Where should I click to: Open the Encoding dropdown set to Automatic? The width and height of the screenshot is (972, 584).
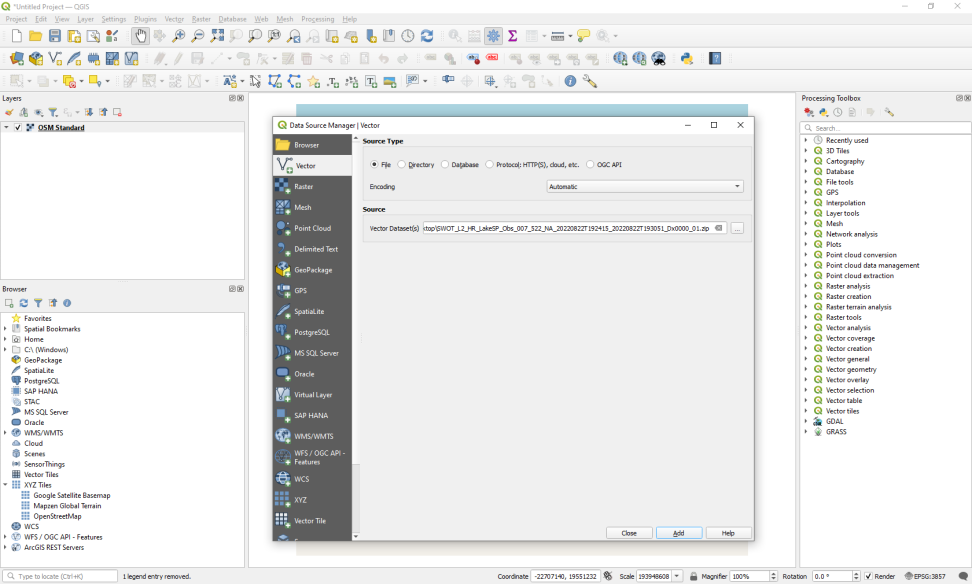click(645, 186)
